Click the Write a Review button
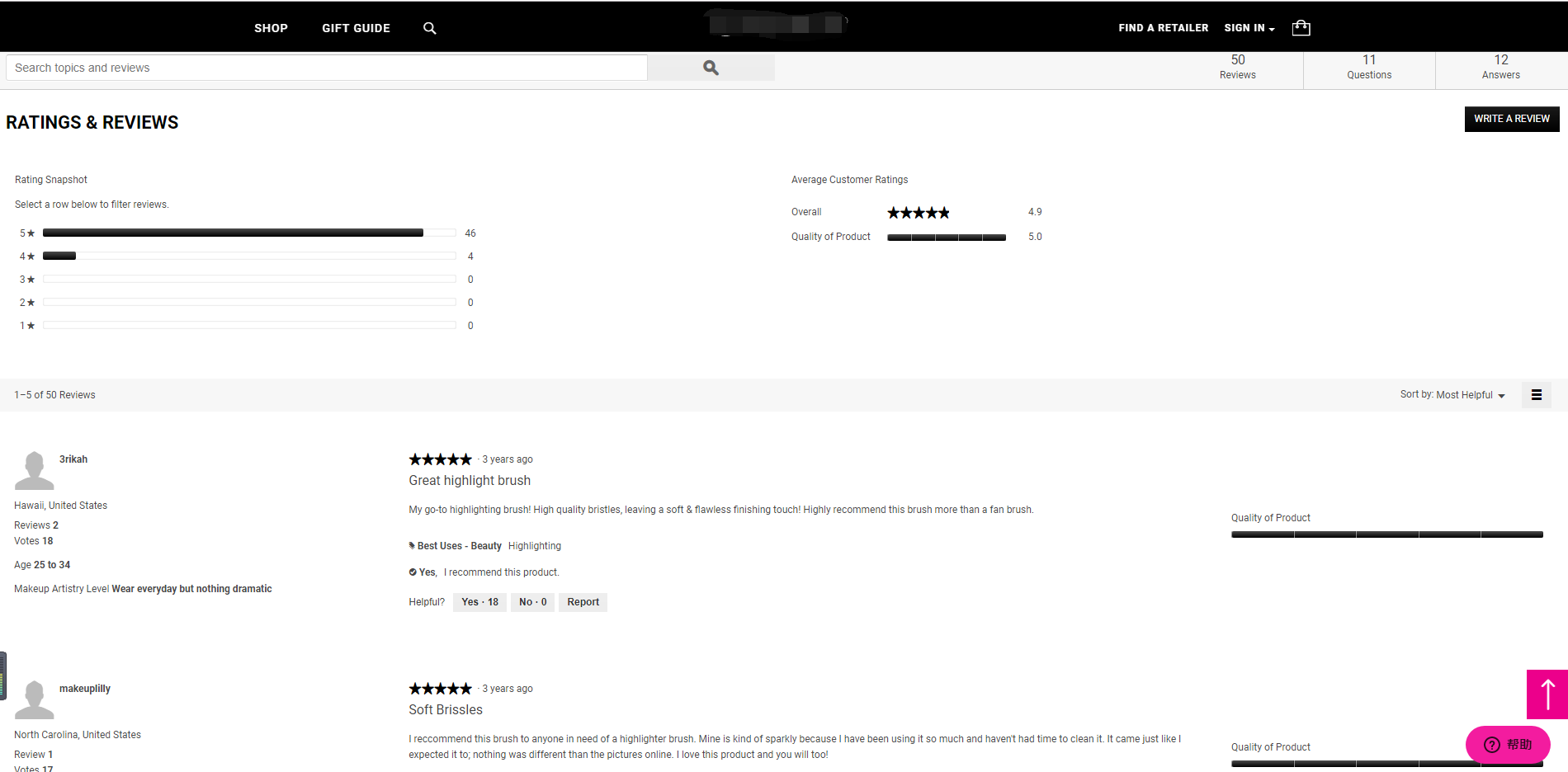 click(x=1511, y=119)
